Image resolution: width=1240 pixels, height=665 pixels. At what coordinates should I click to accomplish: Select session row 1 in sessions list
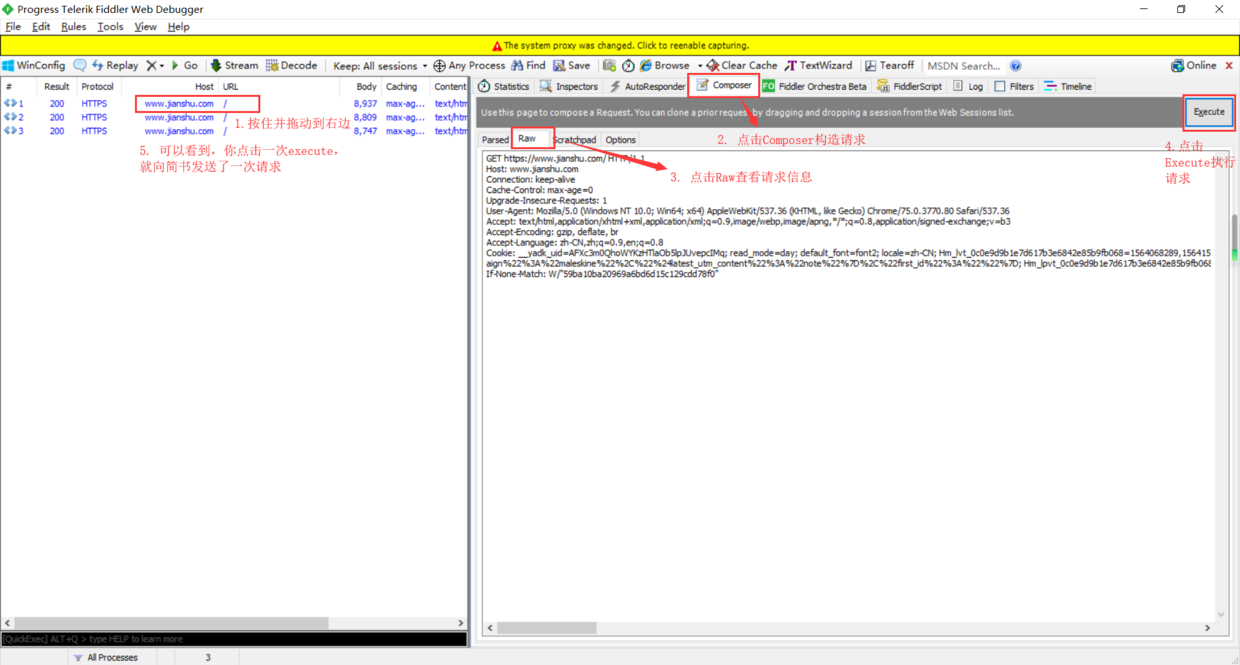tap(234, 104)
